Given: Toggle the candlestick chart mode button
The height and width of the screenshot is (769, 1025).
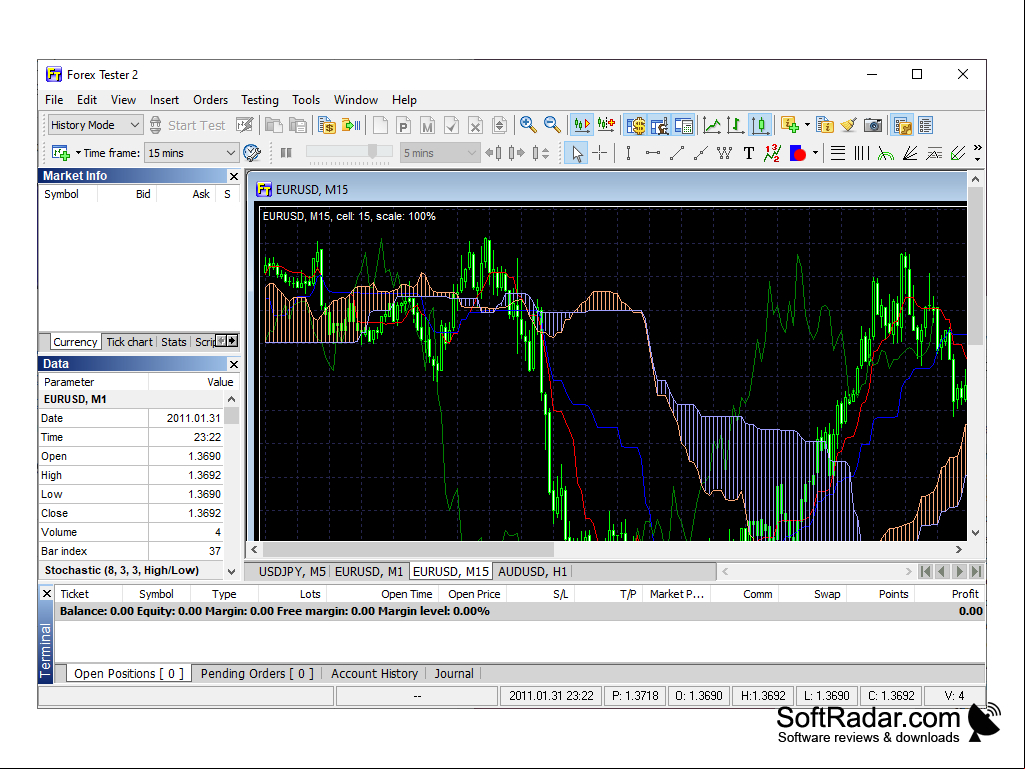Looking at the screenshot, I should click(760, 125).
